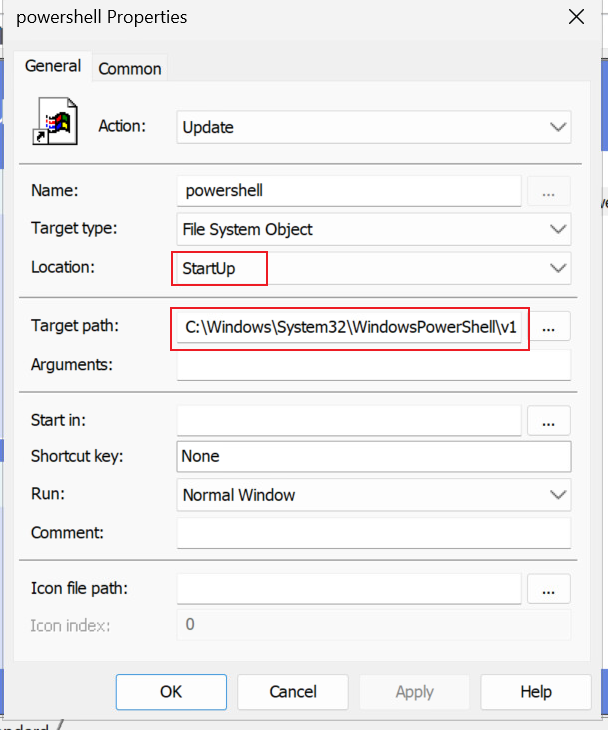Expand the Action dropdown showing Update
608x730 pixels.
click(374, 127)
